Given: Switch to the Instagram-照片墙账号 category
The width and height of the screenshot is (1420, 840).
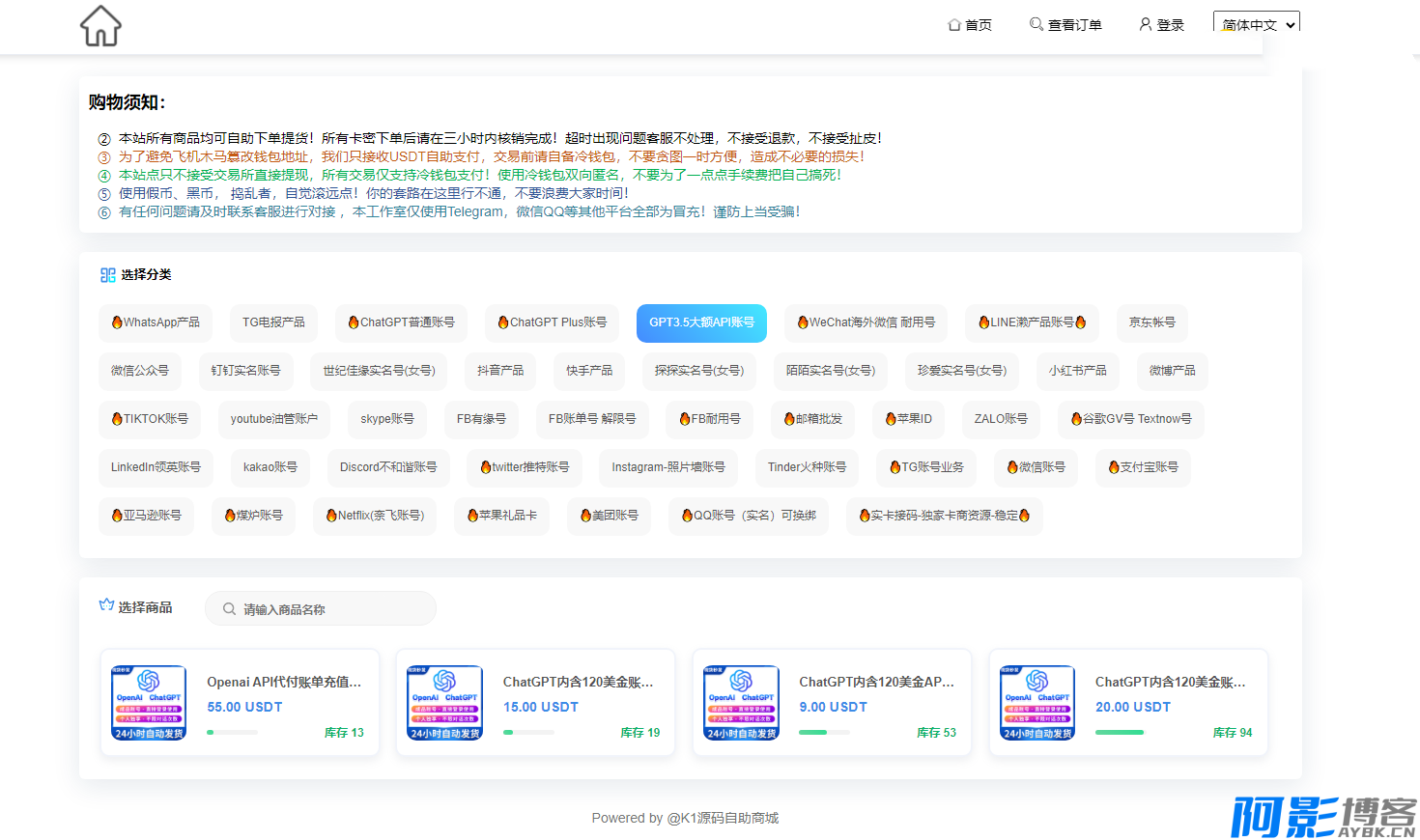Looking at the screenshot, I should [x=668, y=467].
